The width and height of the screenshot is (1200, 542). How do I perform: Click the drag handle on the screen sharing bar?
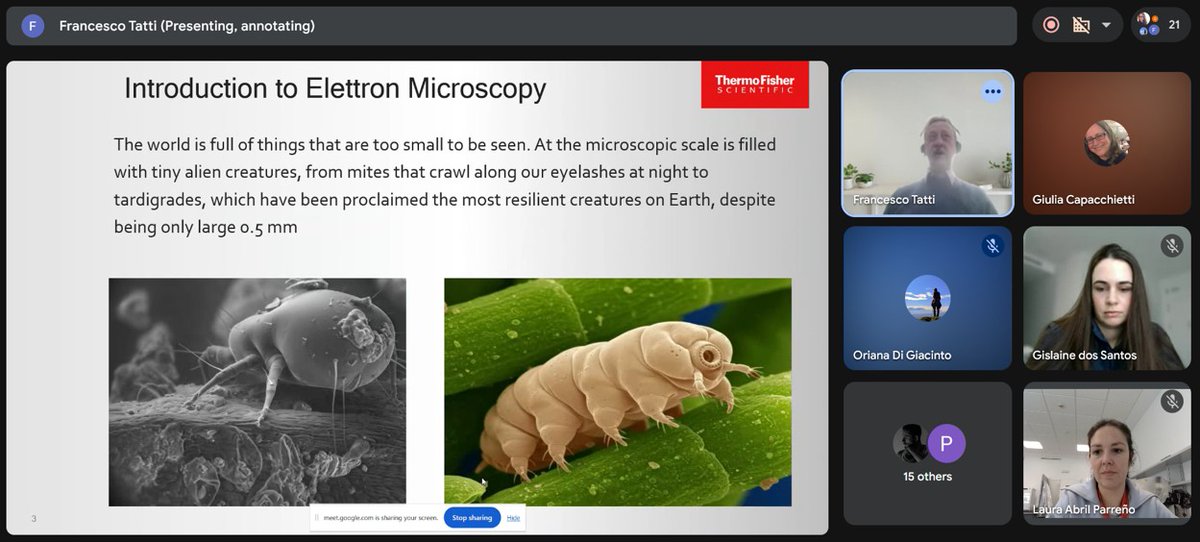[x=315, y=518]
